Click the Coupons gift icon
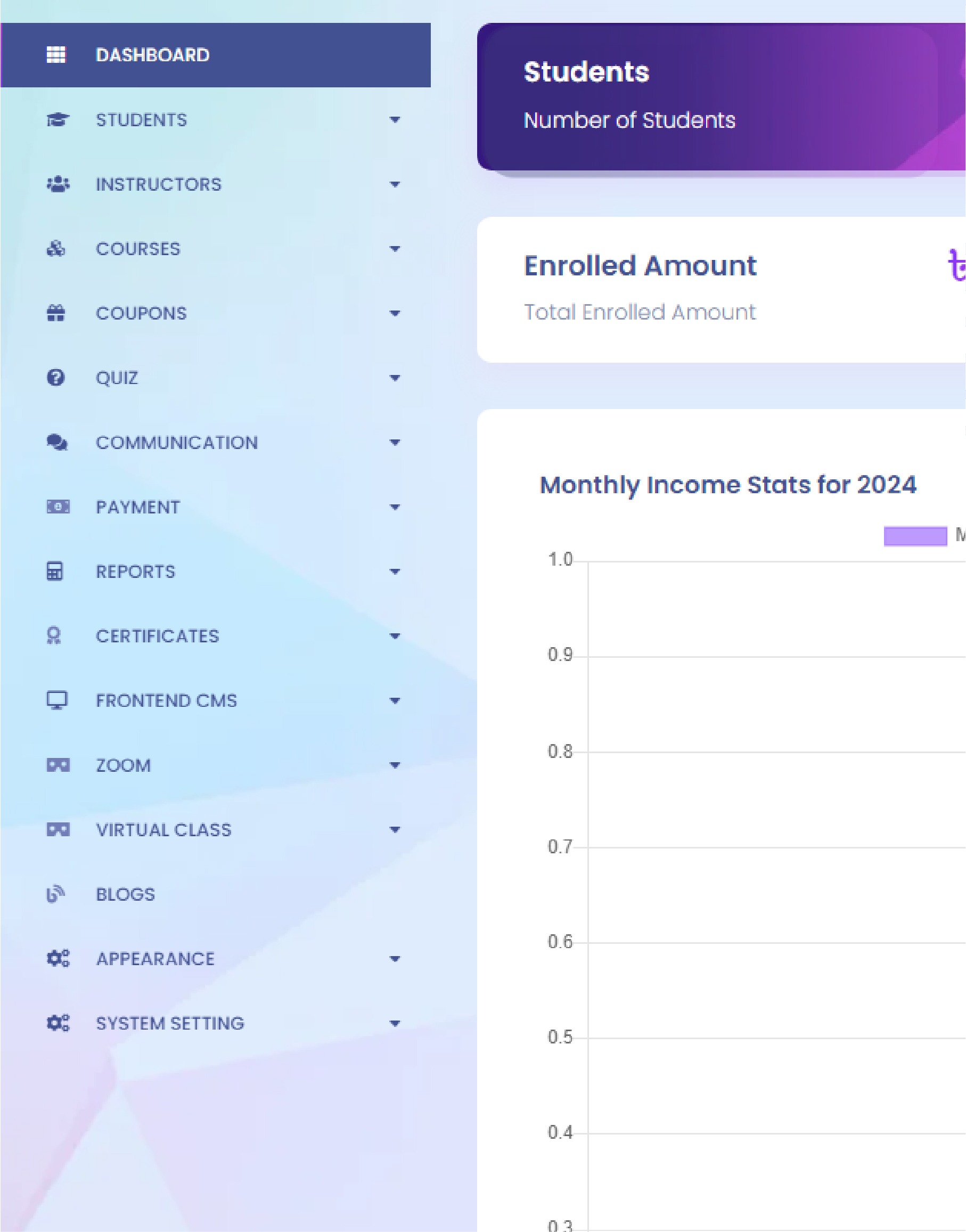This screenshot has width=966, height=1232. tap(56, 313)
